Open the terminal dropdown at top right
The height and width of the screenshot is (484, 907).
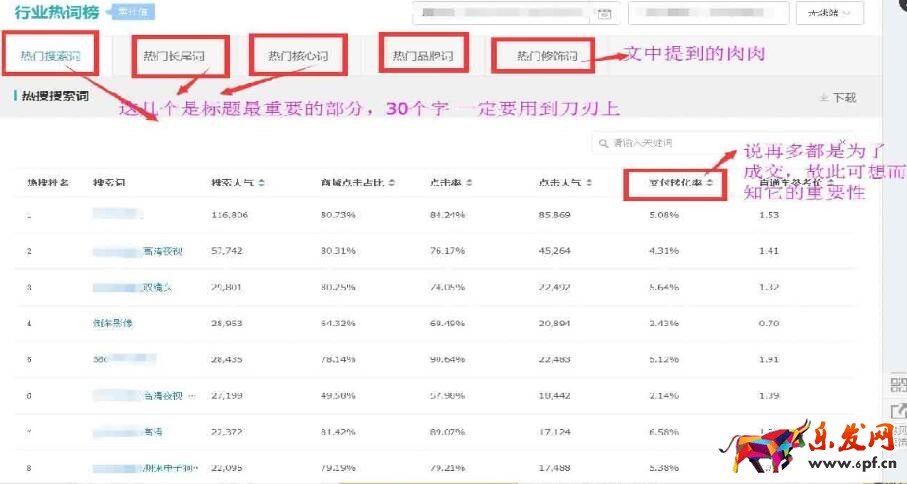(x=829, y=14)
